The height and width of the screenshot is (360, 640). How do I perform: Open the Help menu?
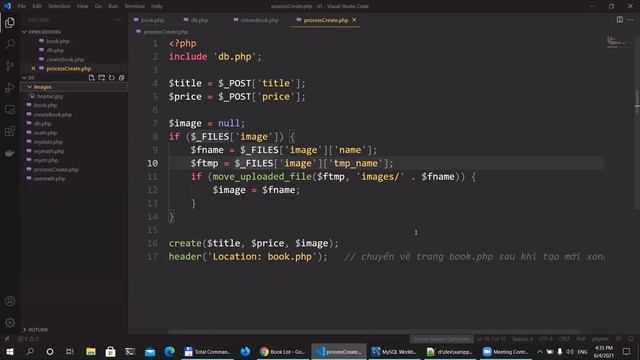pos(157,6)
